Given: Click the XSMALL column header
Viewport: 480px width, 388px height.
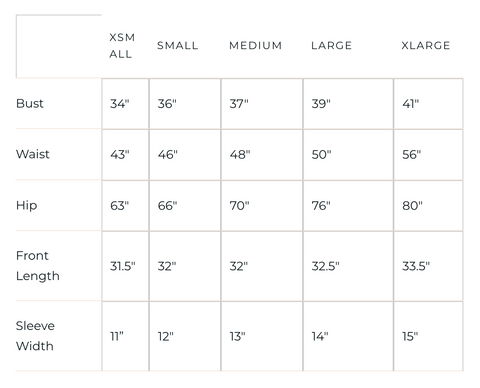Looking at the screenshot, I should (122, 46).
